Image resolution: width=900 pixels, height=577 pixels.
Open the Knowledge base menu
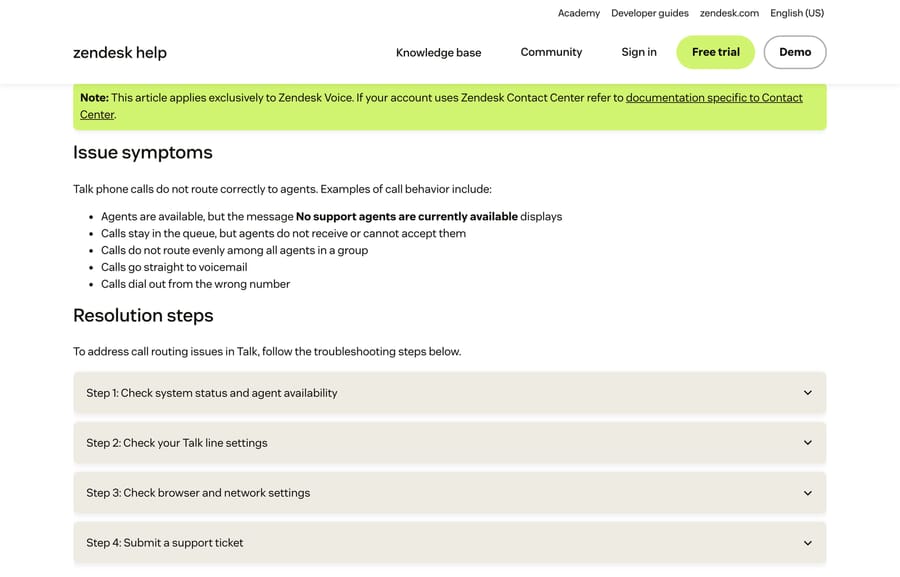[439, 52]
